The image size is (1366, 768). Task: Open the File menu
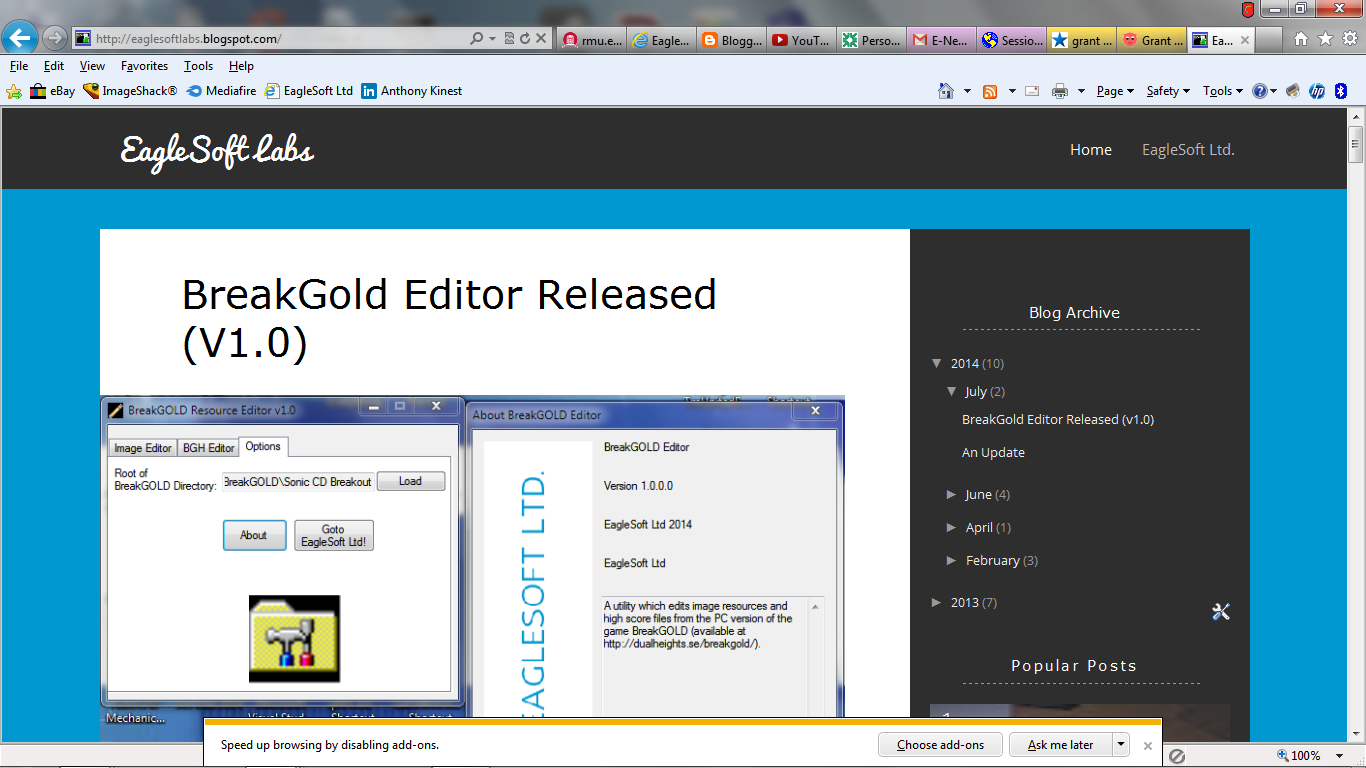(x=19, y=66)
